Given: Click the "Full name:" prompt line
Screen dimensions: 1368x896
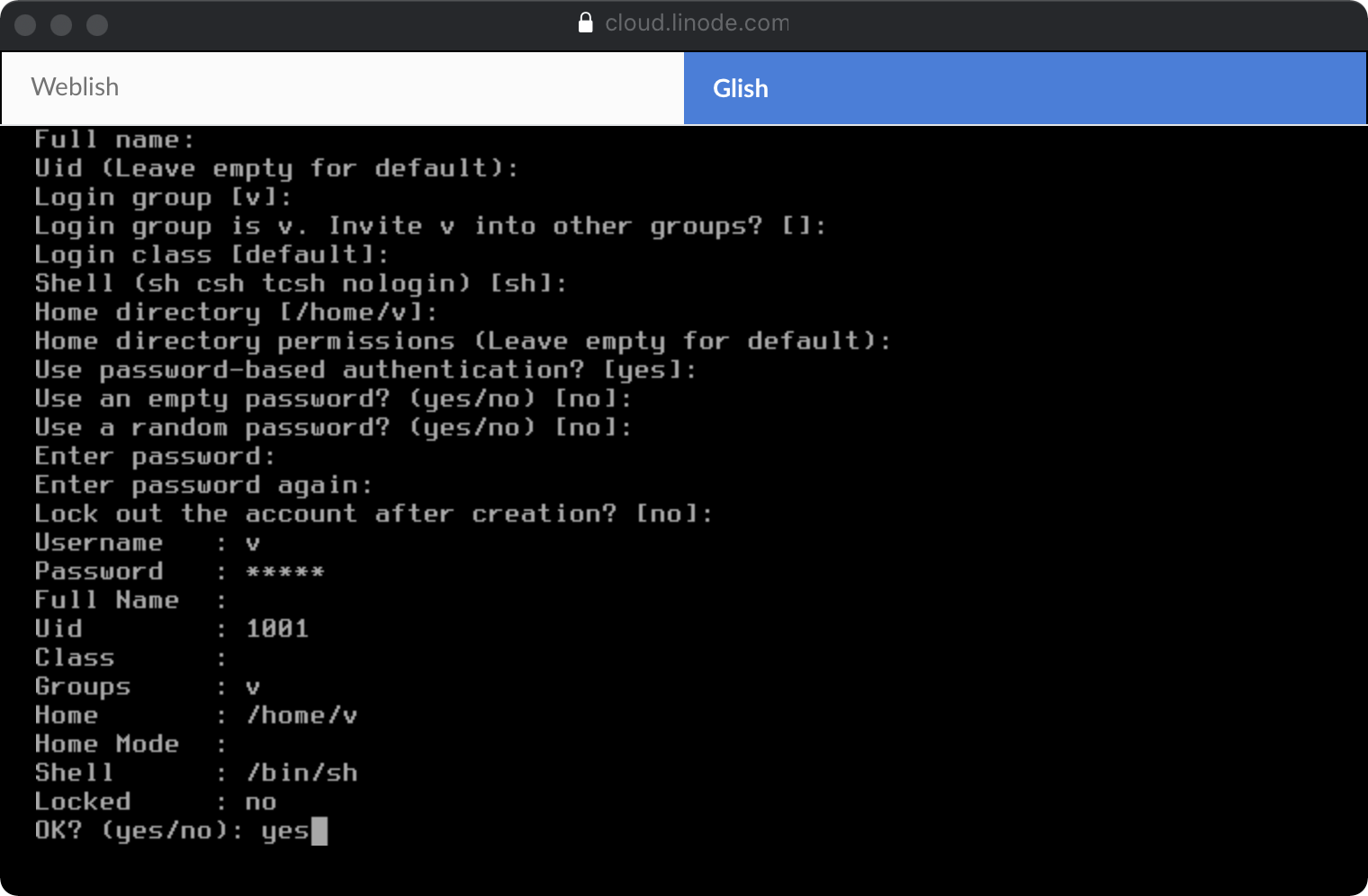Looking at the screenshot, I should (x=114, y=139).
